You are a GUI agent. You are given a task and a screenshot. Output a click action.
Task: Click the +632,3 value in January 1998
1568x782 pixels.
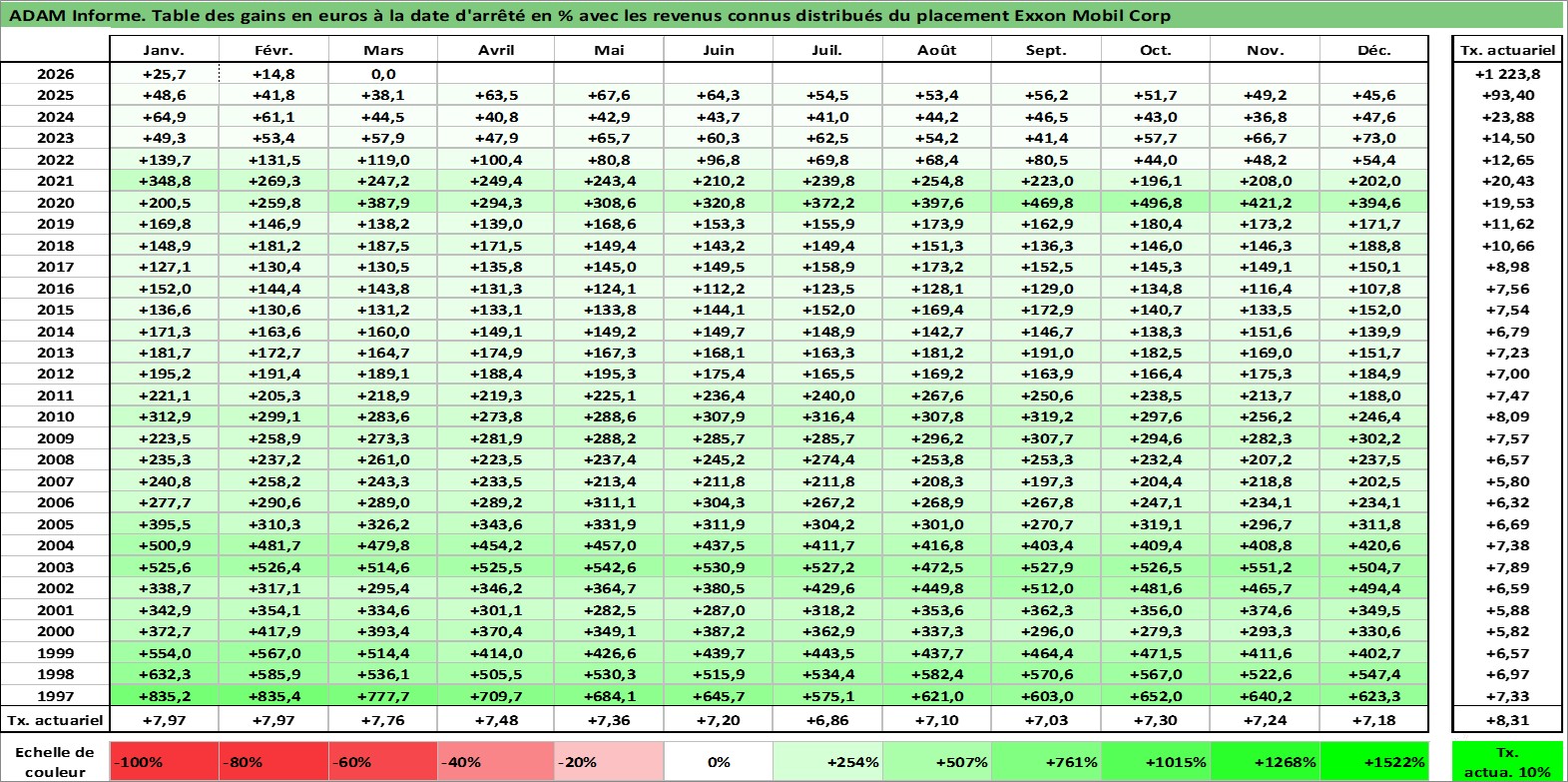coord(164,674)
